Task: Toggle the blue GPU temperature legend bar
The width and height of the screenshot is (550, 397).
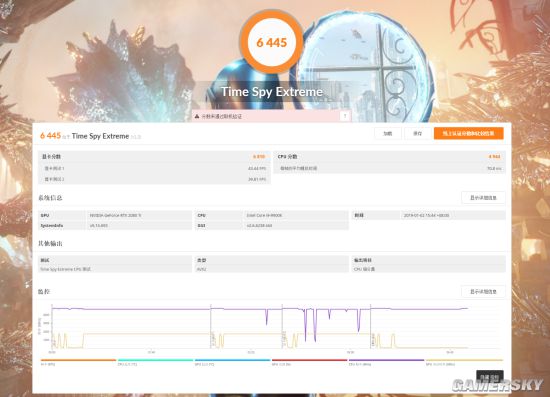Action: [x=233, y=360]
